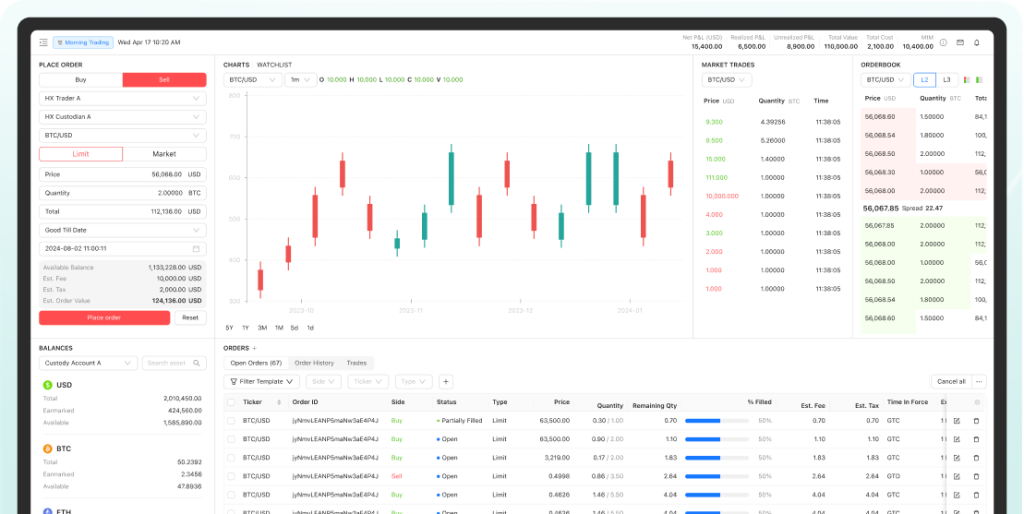Image resolution: width=1024 pixels, height=514 pixels.
Task: Open the Trades tab in Orders
Action: coord(357,363)
